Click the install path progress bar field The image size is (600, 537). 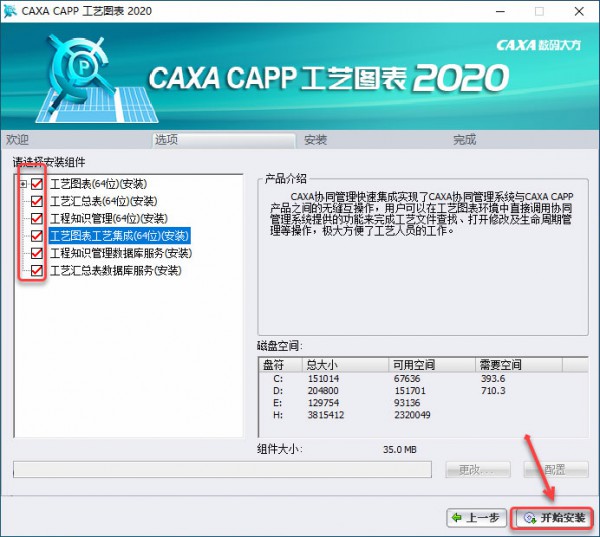coord(222,469)
